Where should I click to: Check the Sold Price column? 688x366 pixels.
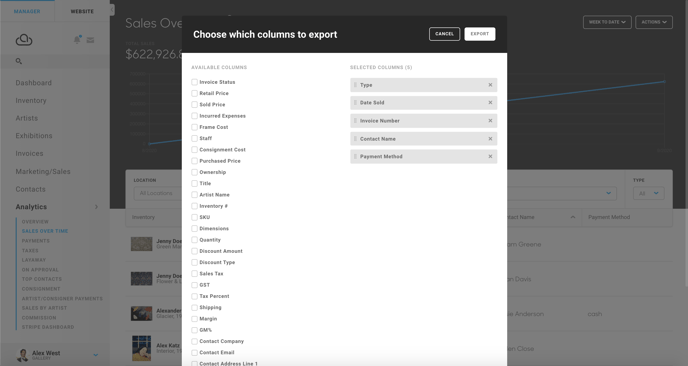pyautogui.click(x=194, y=104)
